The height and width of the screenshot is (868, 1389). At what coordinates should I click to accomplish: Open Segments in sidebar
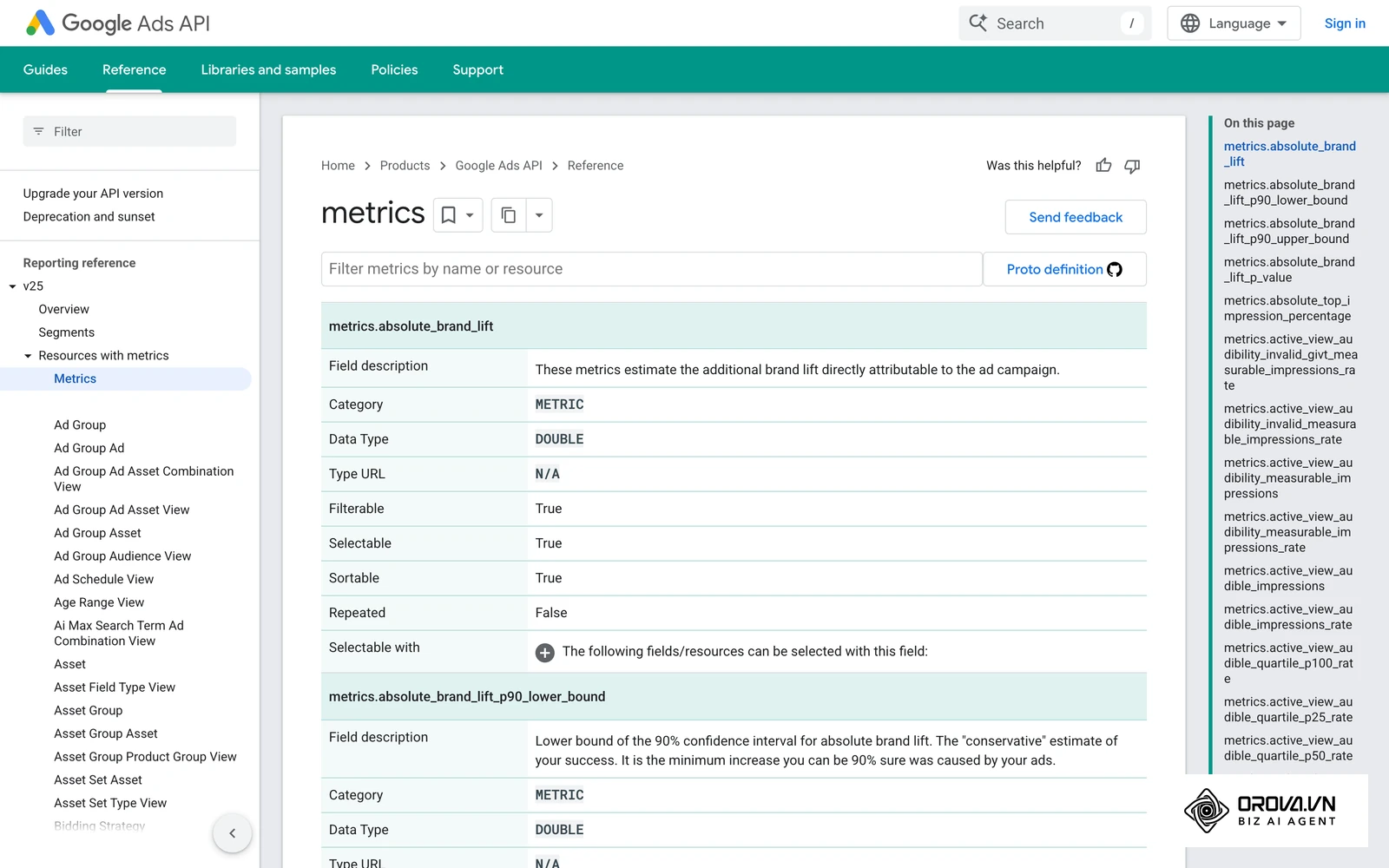point(66,332)
